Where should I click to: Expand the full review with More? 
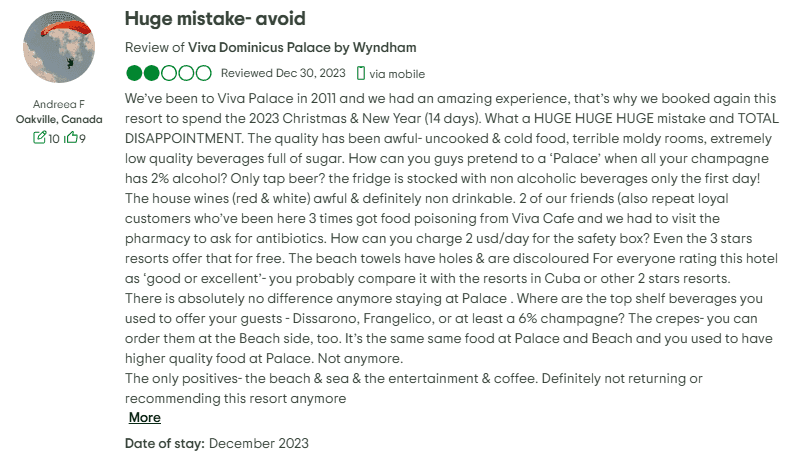coord(144,417)
